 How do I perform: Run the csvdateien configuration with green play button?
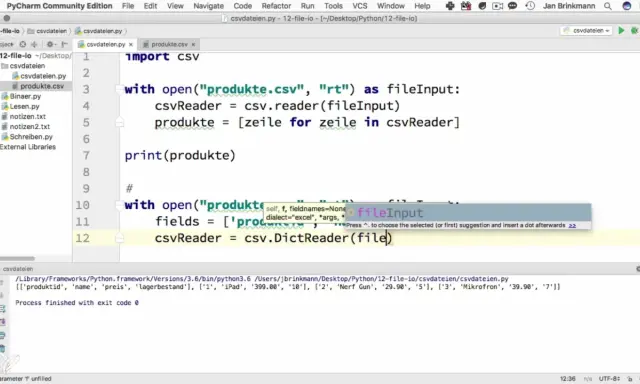coord(621,31)
